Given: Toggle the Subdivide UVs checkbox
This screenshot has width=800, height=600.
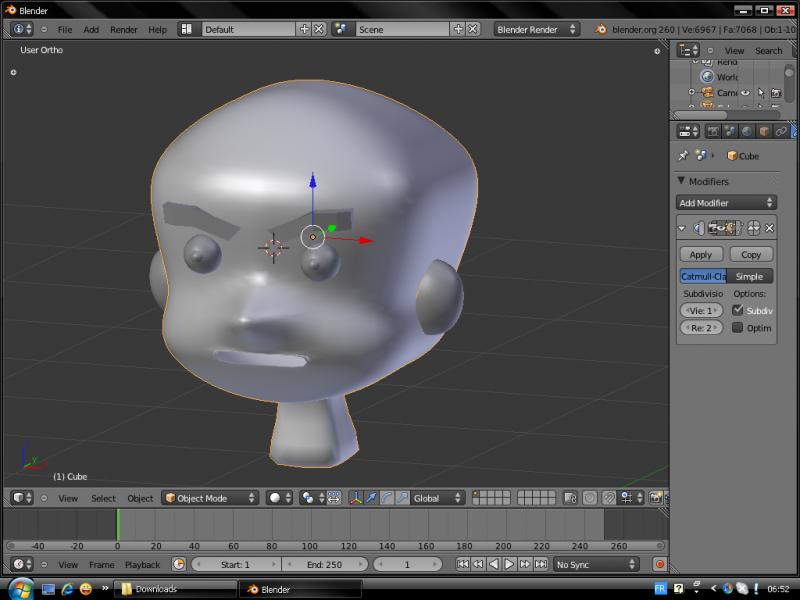Looking at the screenshot, I should [737, 310].
